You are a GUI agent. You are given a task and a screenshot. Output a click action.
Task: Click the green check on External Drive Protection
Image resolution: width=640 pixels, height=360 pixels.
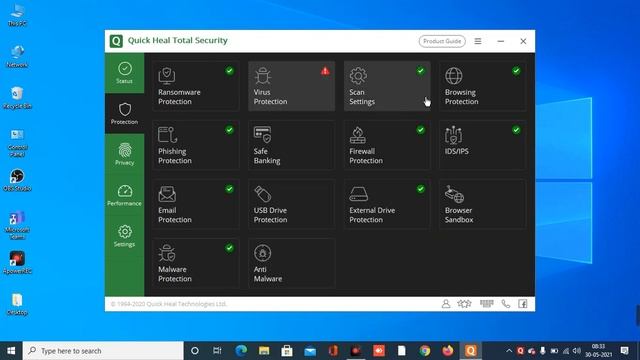[420, 189]
